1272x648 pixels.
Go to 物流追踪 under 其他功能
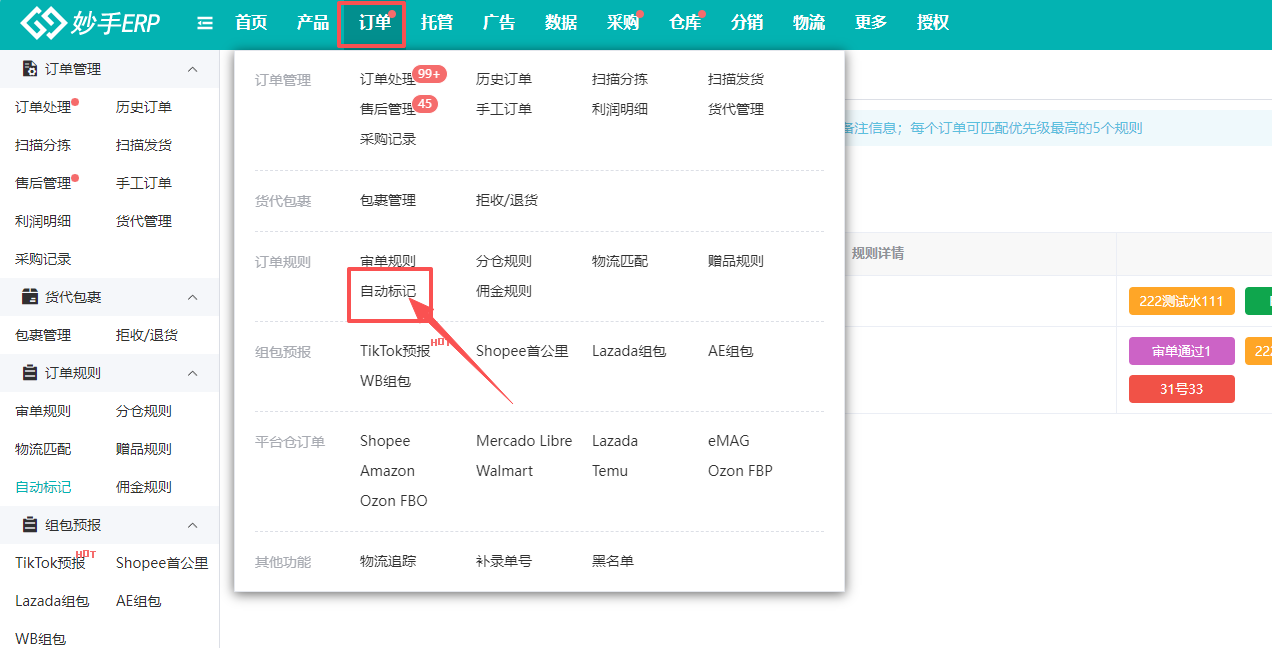point(388,561)
